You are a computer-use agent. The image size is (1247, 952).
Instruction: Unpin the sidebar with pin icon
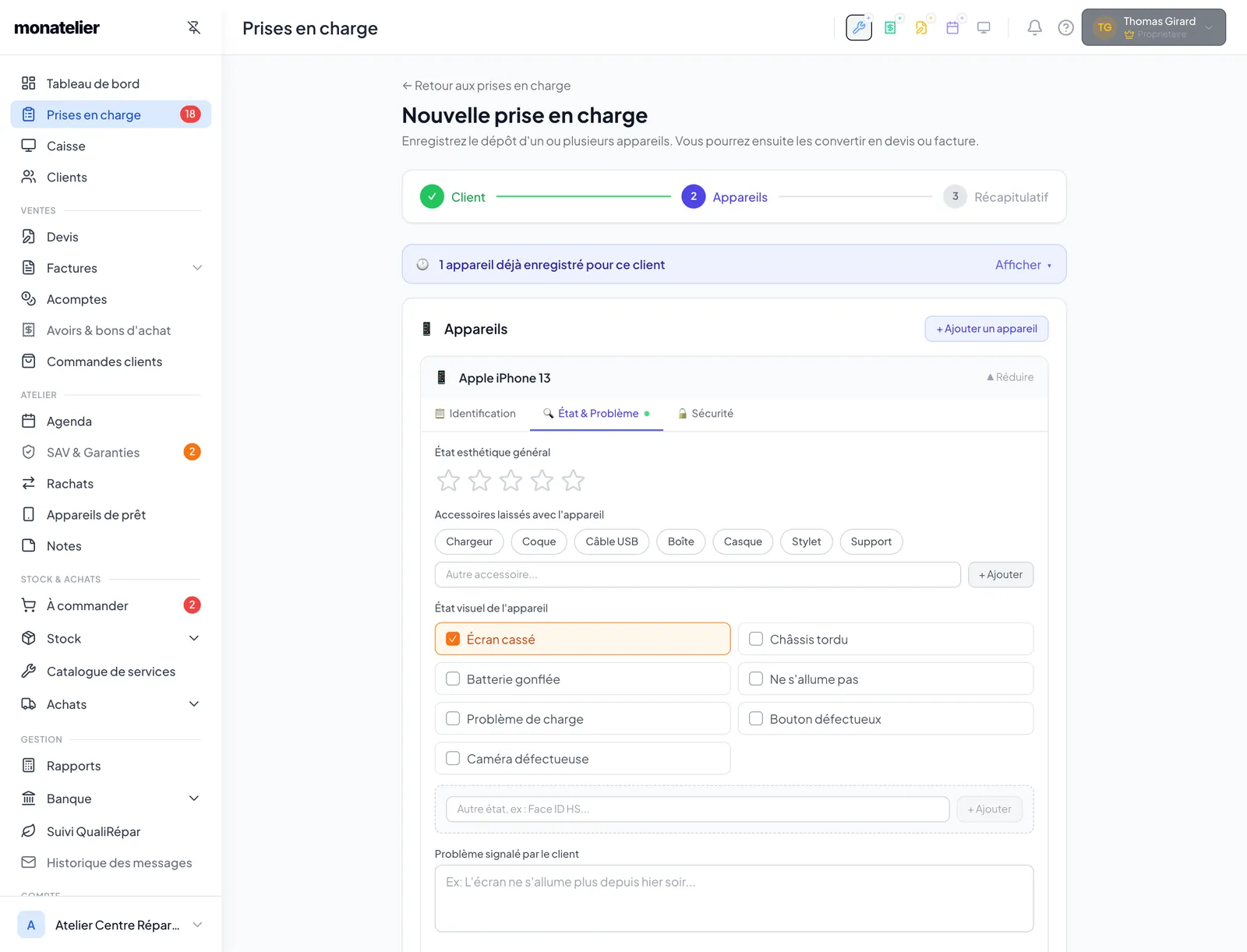coord(194,27)
